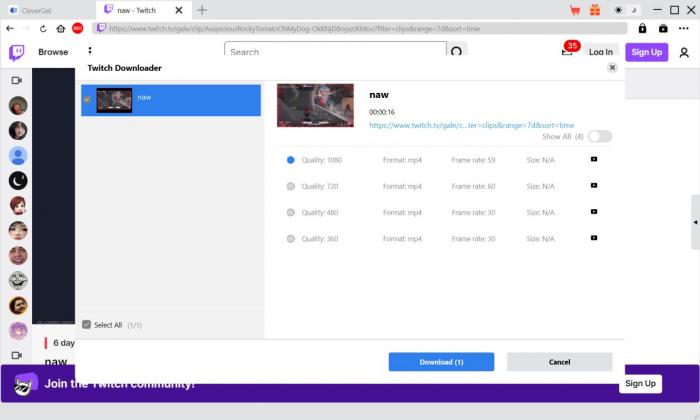
Task: Open the blue default user avatar
Action: (18, 156)
